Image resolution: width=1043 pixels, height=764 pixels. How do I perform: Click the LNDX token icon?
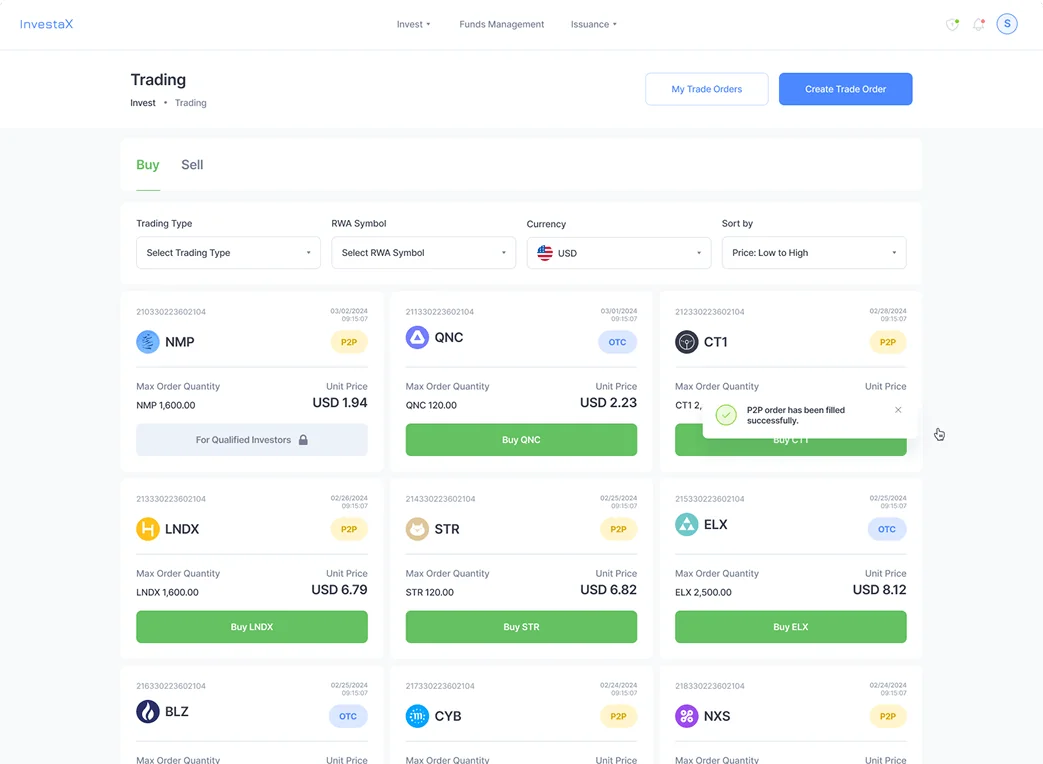point(148,529)
